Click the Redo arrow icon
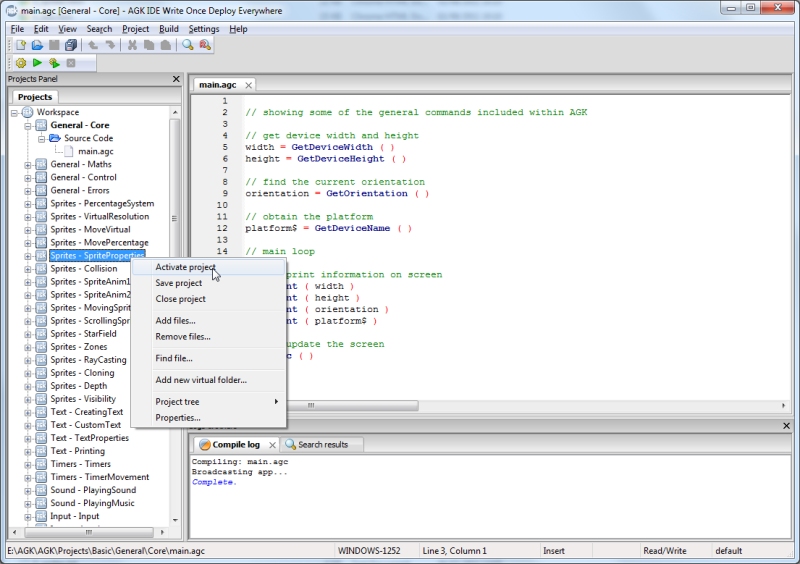 click(110, 45)
